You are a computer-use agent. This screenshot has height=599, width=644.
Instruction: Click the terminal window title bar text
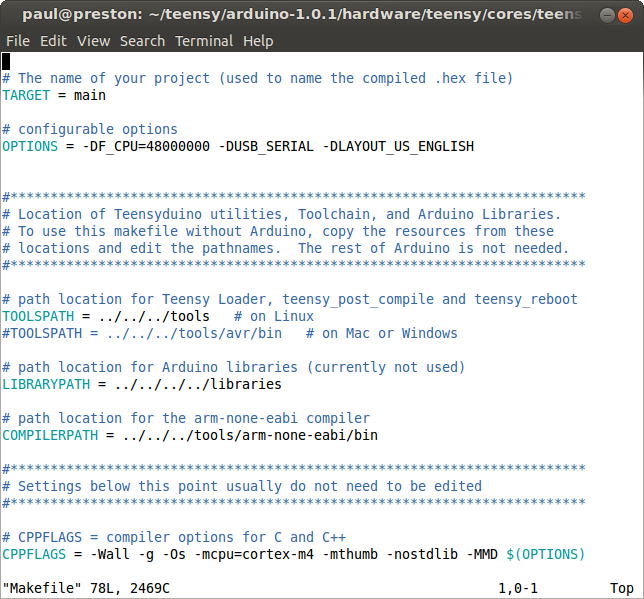point(302,14)
